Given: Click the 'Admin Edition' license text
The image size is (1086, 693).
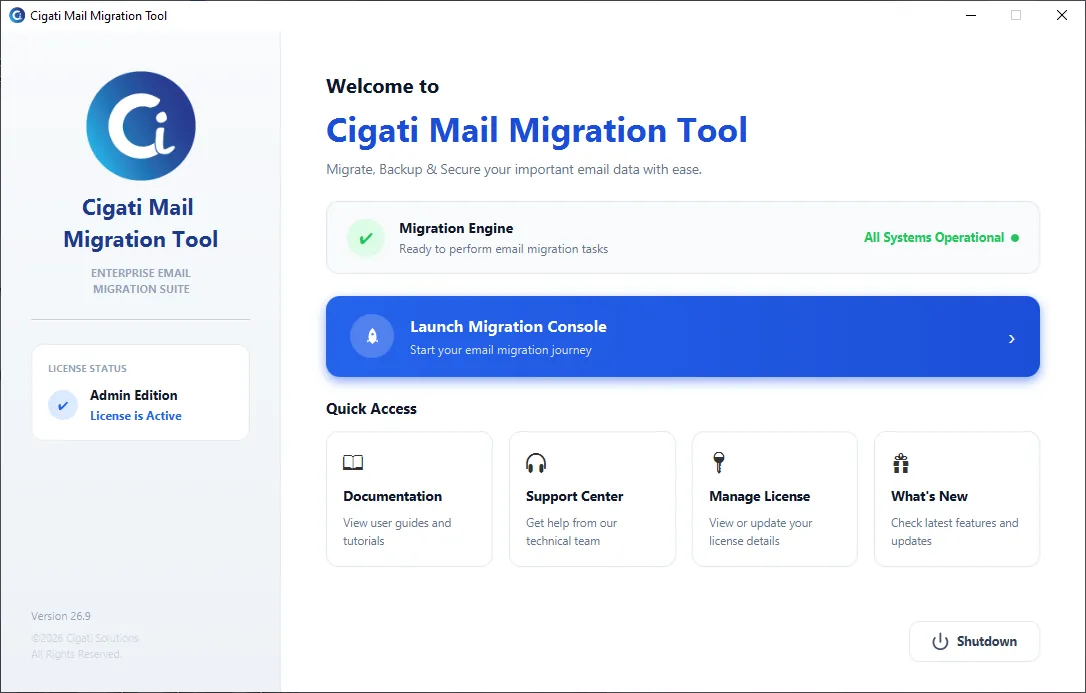Looking at the screenshot, I should coord(134,395).
